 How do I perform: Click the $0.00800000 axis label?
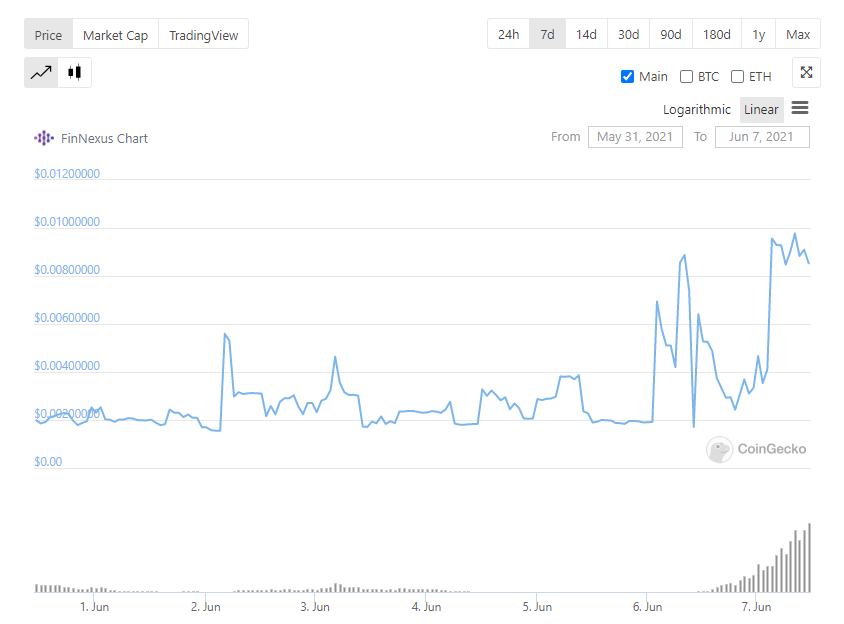click(67, 269)
